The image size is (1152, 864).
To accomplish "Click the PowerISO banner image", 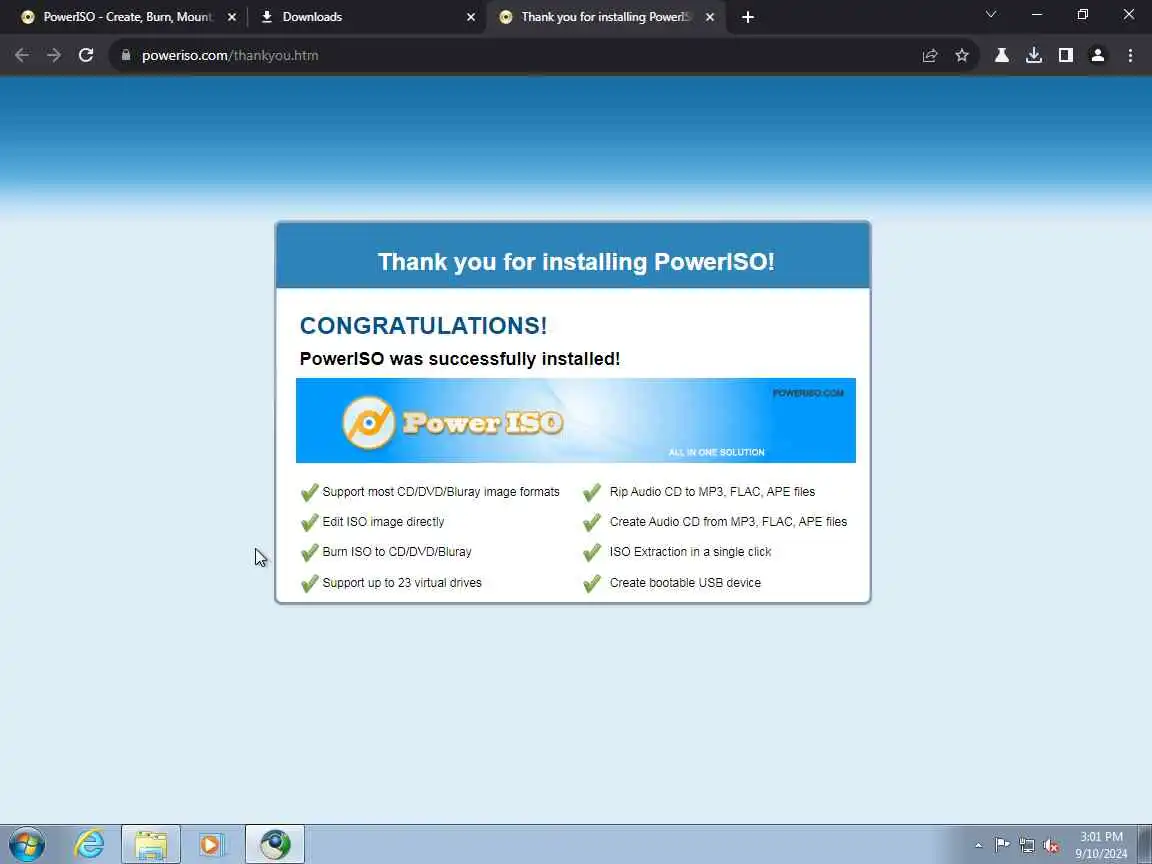I will pos(575,420).
